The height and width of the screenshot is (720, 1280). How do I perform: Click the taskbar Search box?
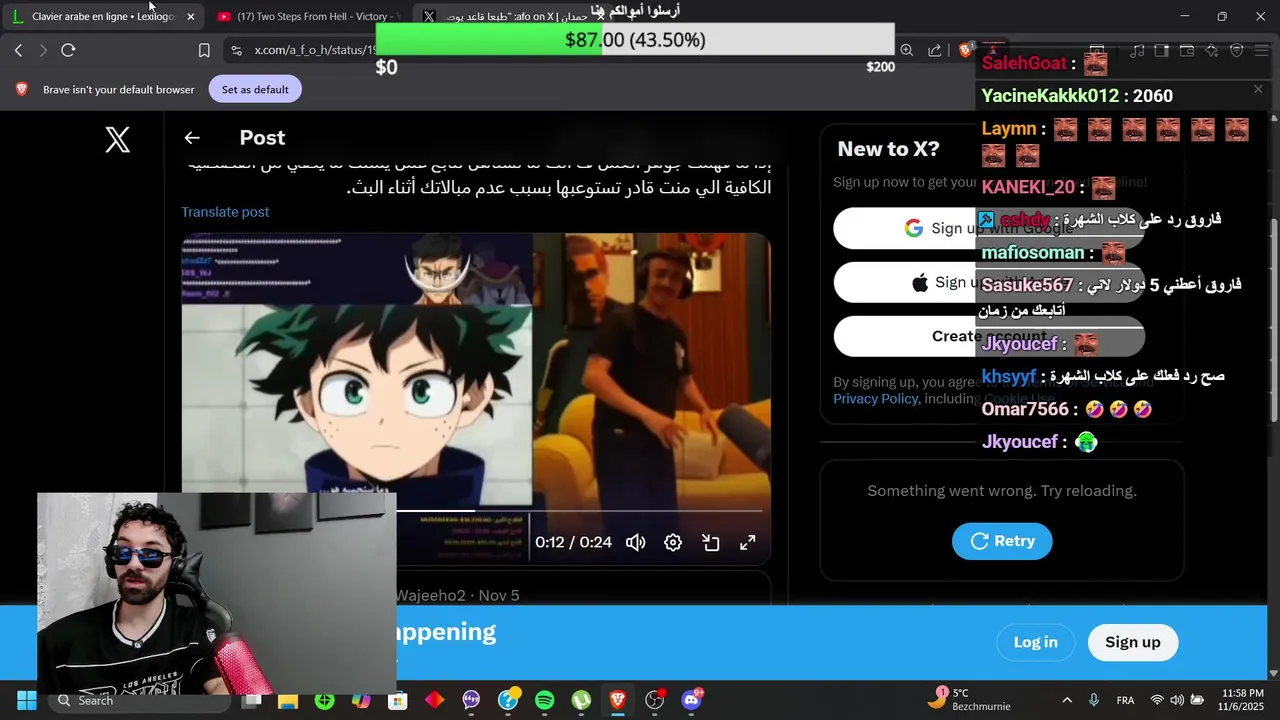tap(138, 700)
